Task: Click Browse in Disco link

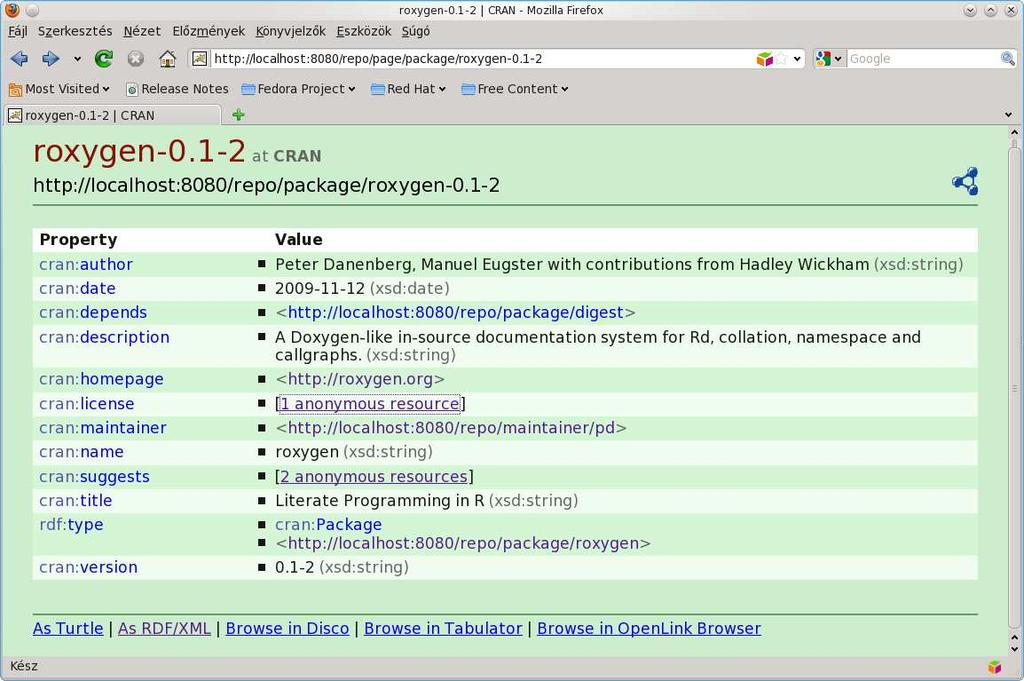Action: point(287,629)
